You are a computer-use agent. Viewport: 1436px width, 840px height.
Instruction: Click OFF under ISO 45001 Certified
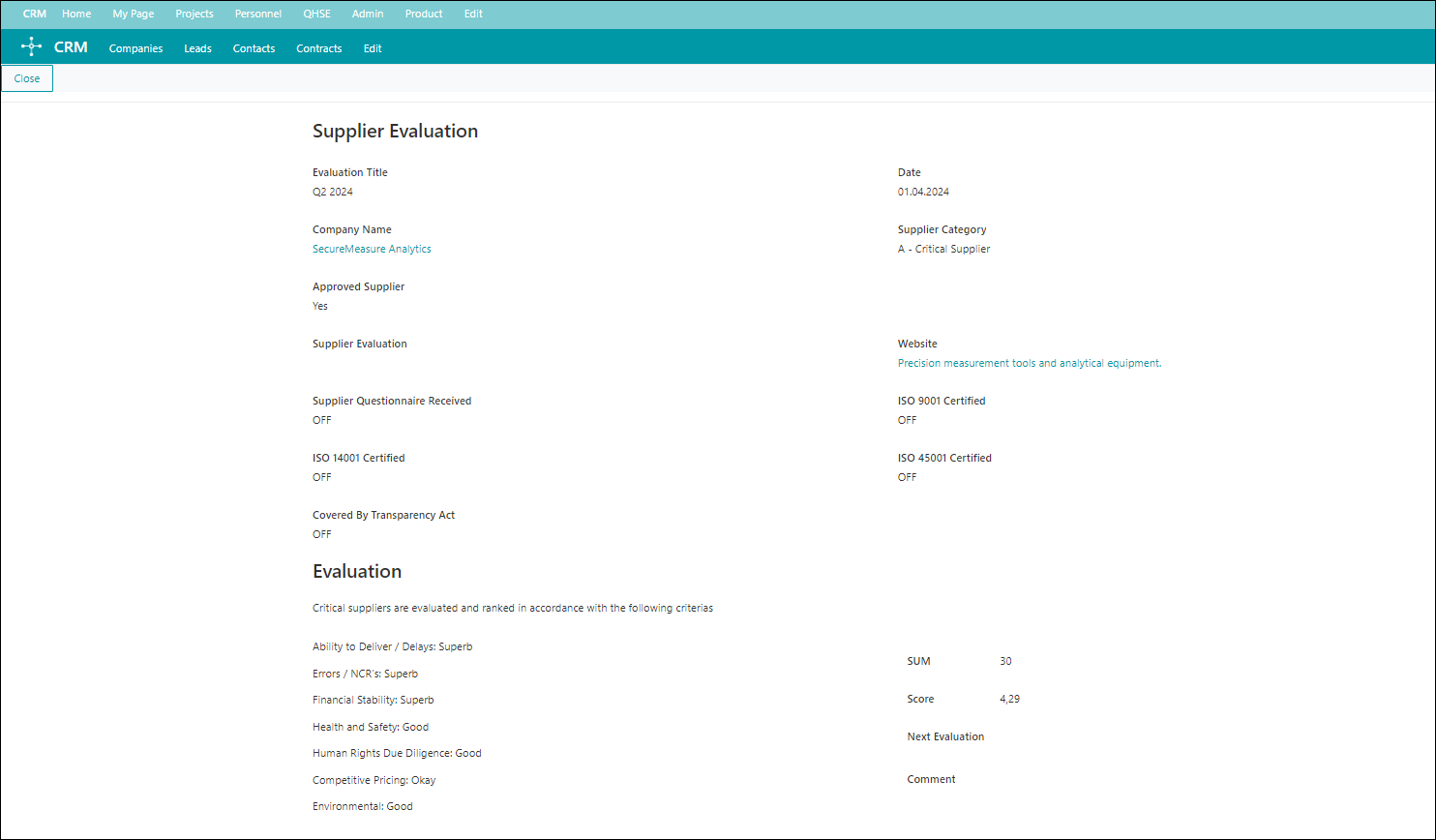click(907, 477)
